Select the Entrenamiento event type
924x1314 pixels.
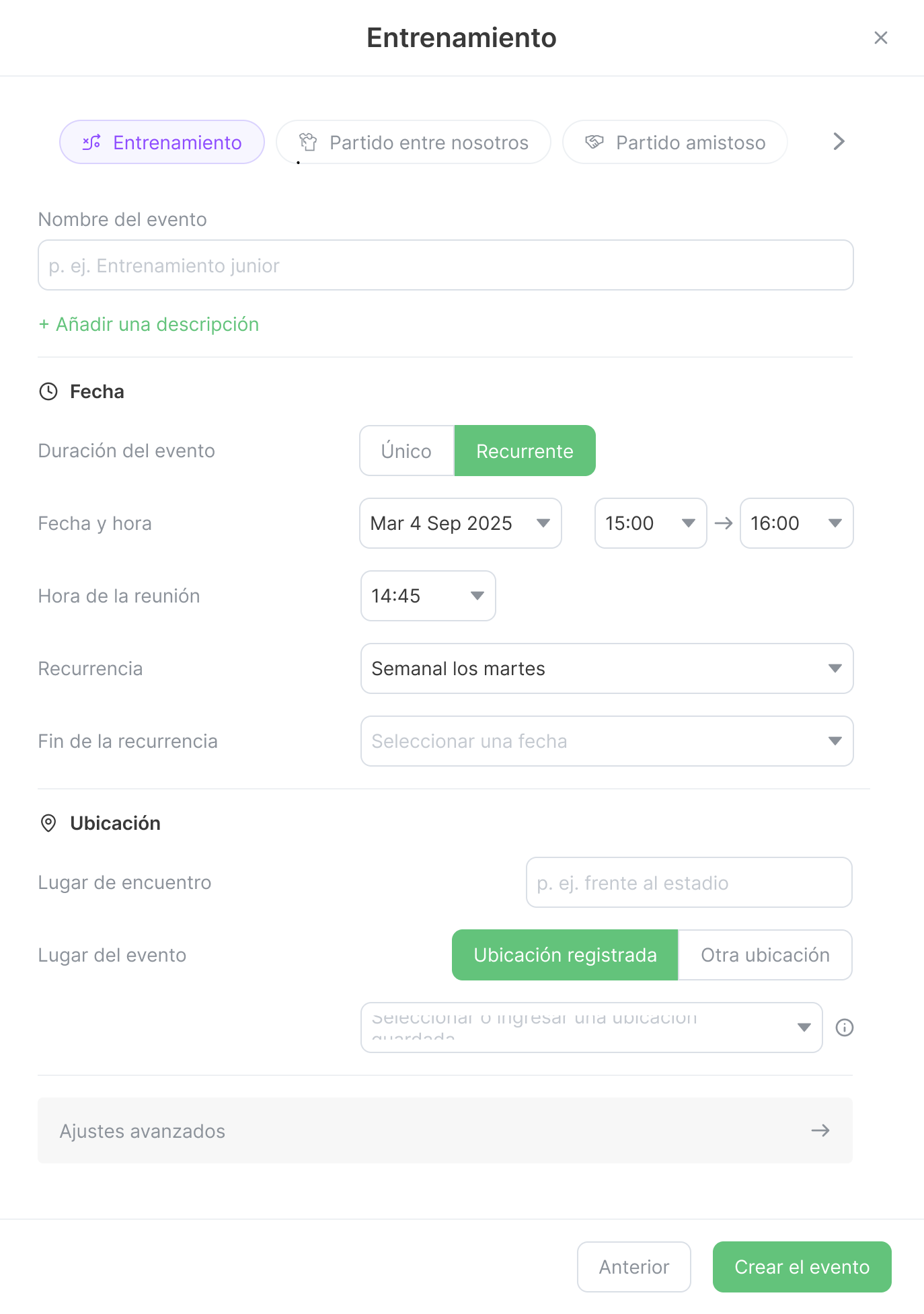[x=161, y=142]
